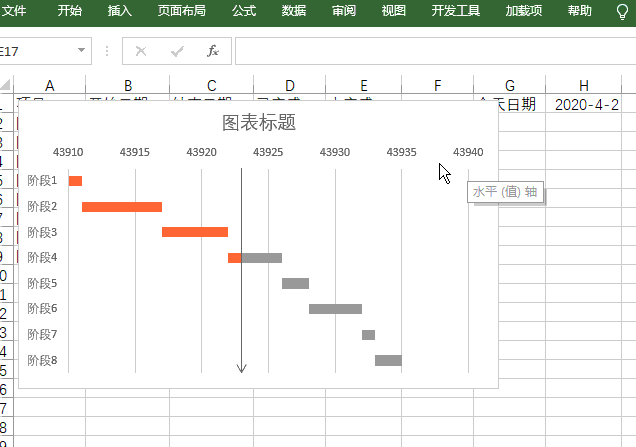Select column C header
Image resolution: width=636 pixels, height=447 pixels.
(211, 85)
